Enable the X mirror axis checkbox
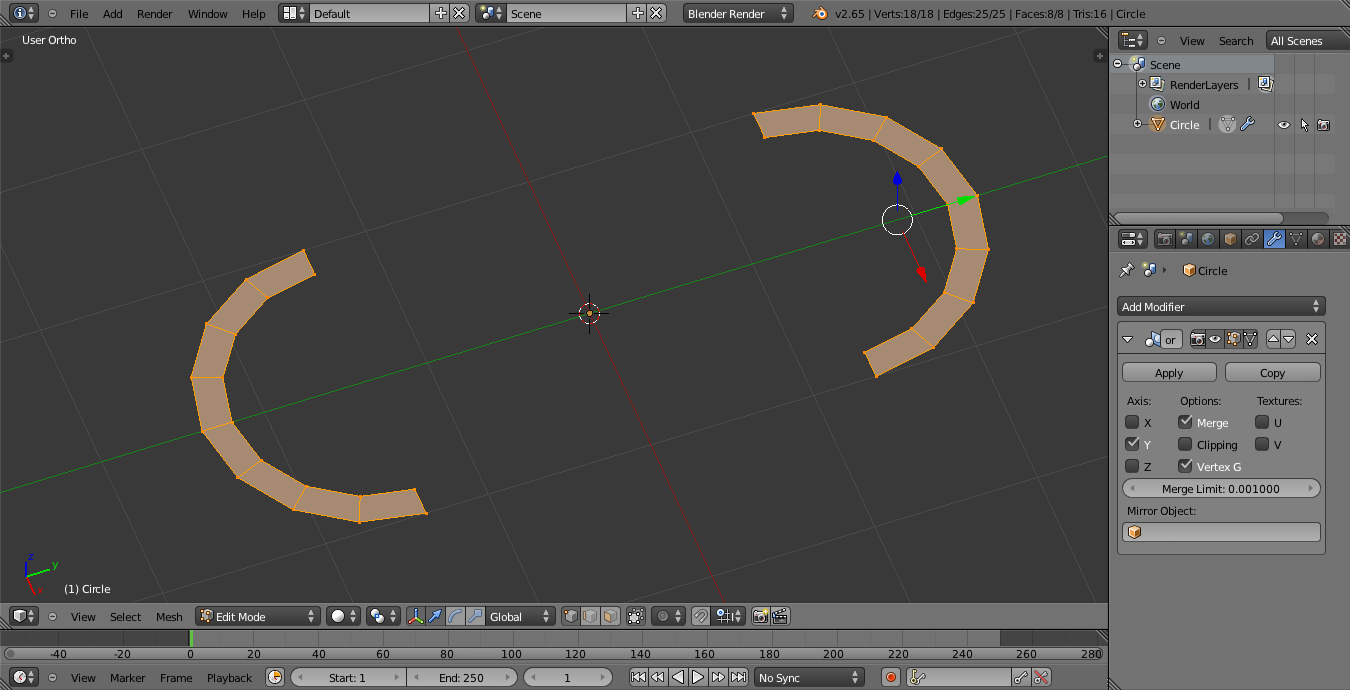The width and height of the screenshot is (1350, 690). click(1132, 422)
